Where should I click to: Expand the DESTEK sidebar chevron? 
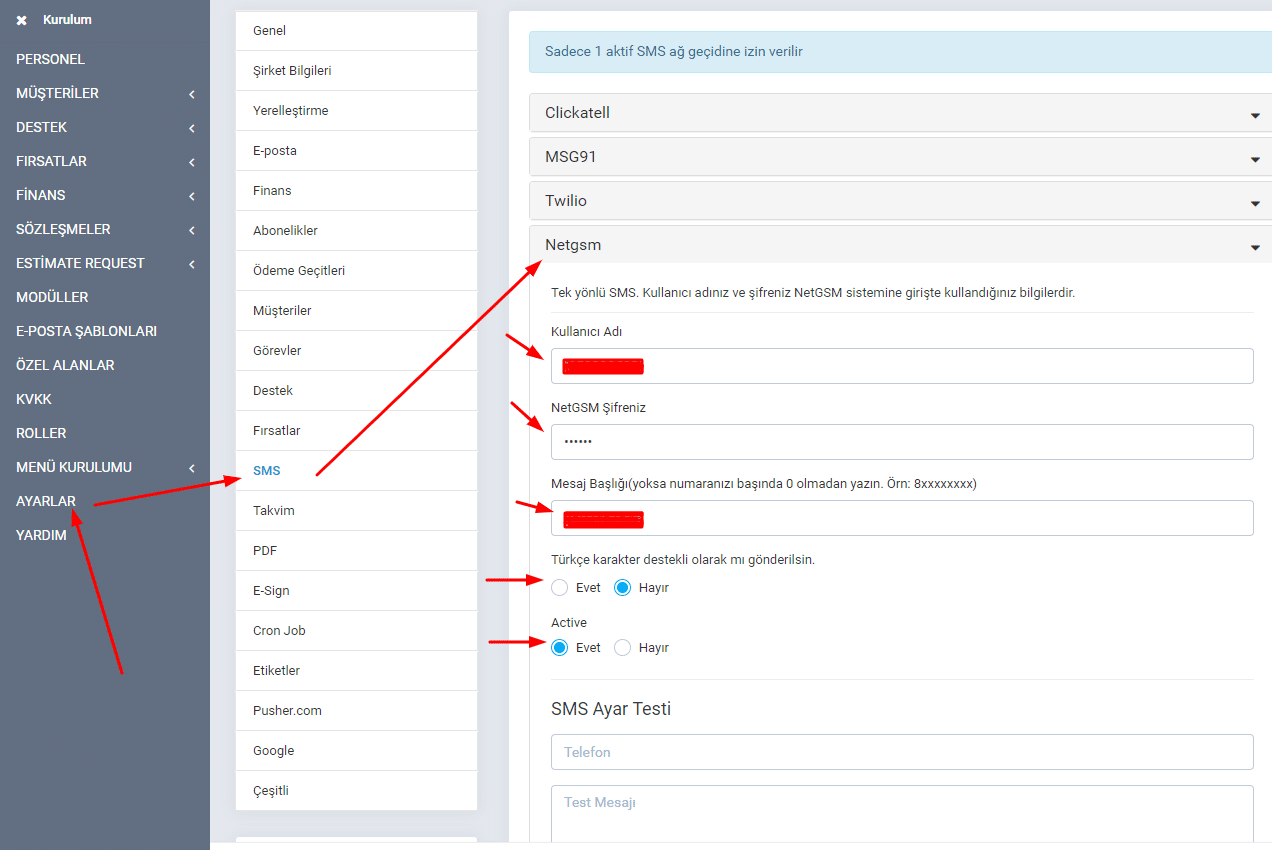[x=191, y=128]
